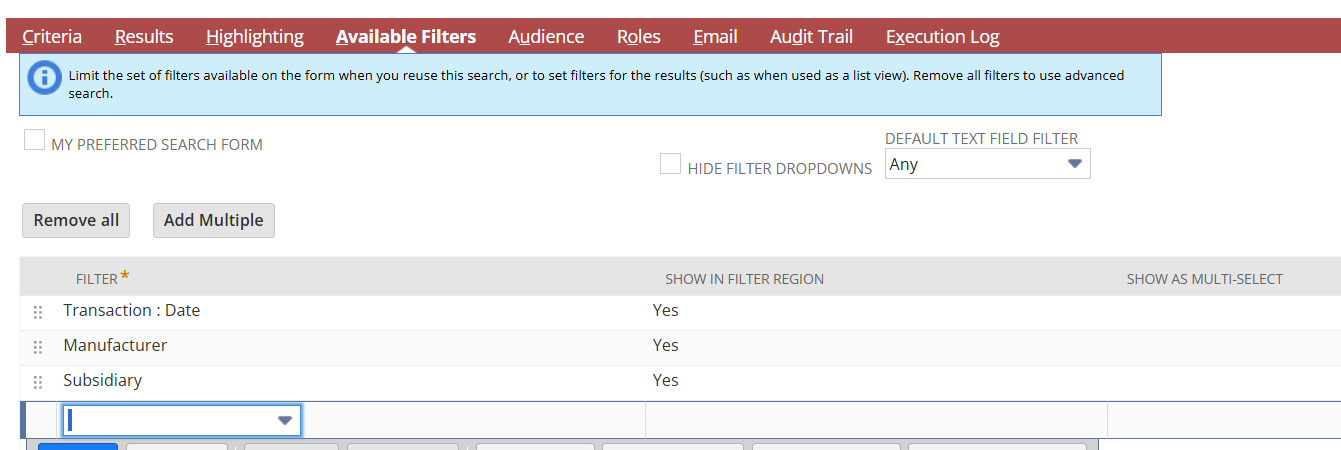Open the Roles tab

point(639,37)
